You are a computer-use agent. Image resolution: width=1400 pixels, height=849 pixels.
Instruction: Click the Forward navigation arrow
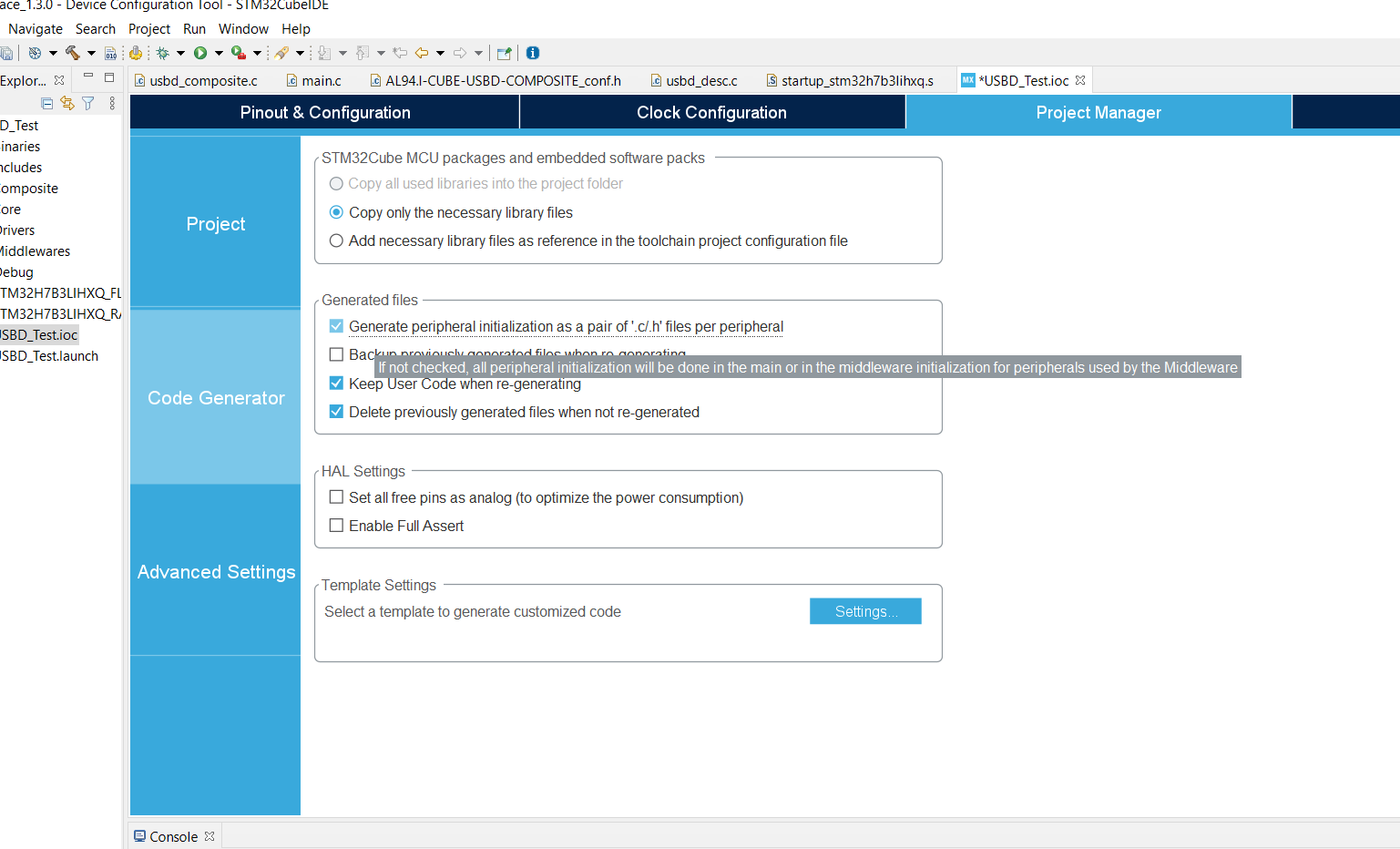click(x=460, y=53)
